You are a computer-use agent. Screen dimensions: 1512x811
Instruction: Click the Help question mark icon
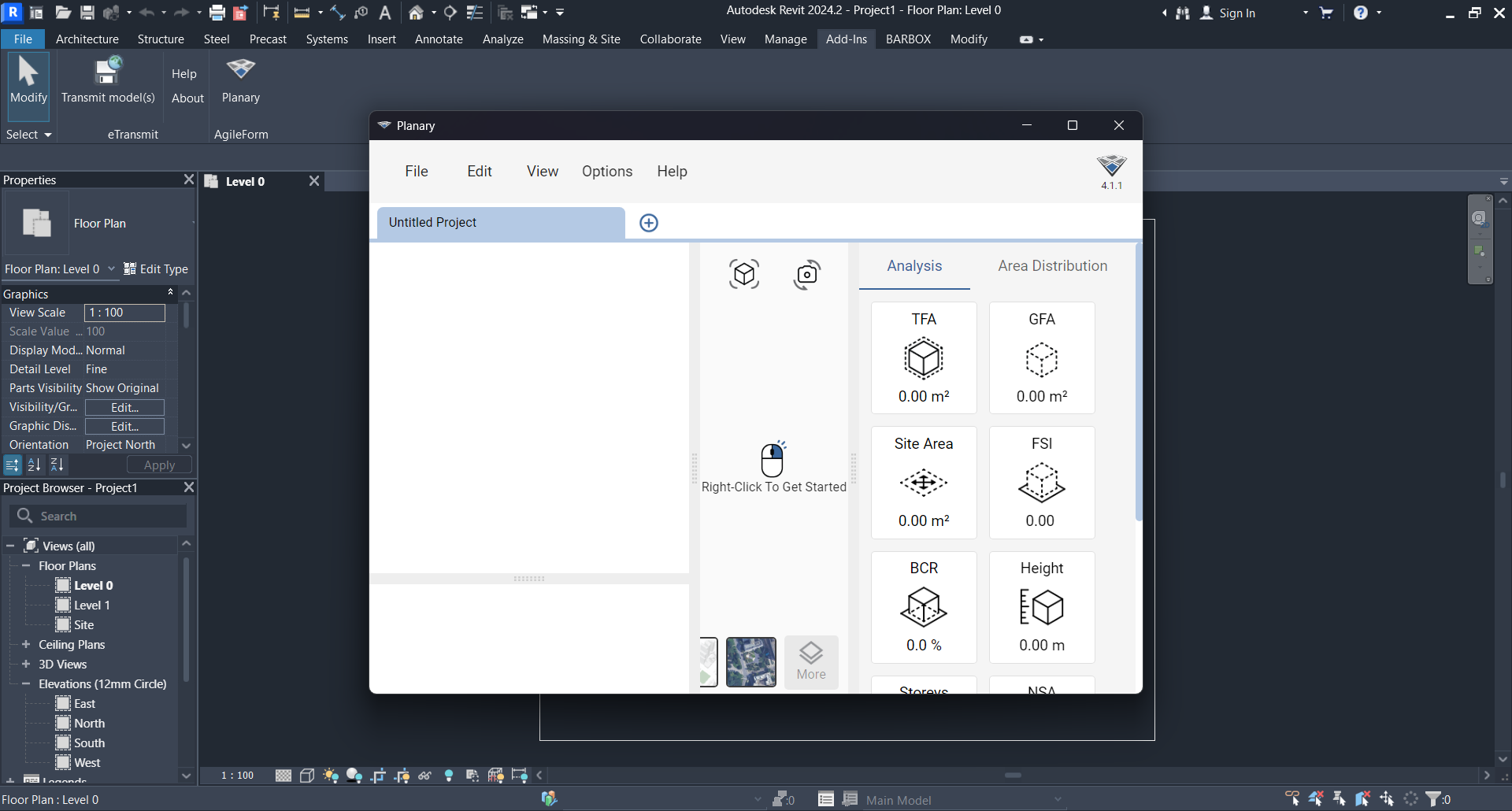1361,13
